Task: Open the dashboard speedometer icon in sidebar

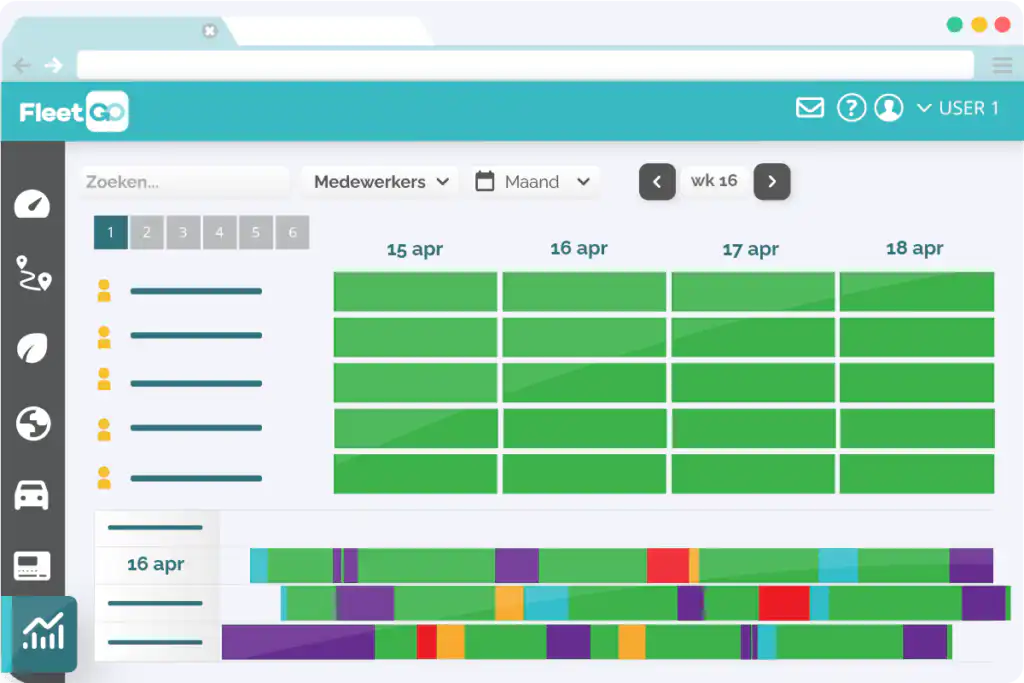Action: coord(32,204)
